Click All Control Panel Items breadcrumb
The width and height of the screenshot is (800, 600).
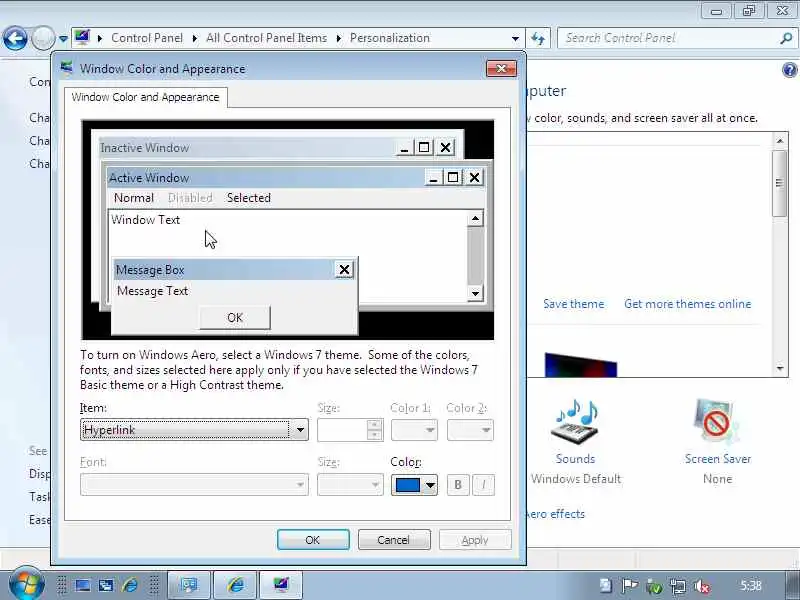266,38
